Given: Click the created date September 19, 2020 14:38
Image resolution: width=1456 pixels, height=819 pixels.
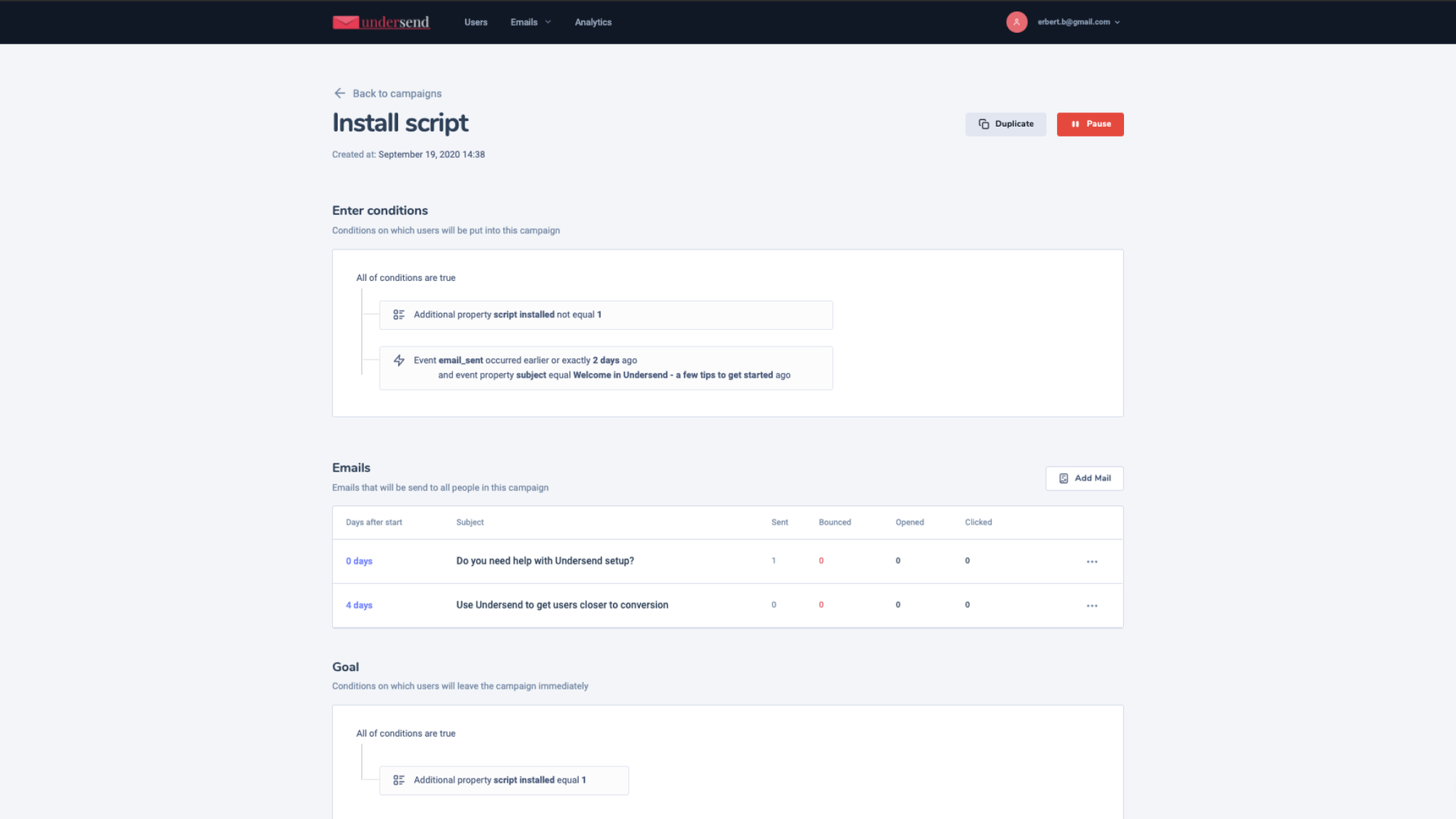Looking at the screenshot, I should point(431,154).
